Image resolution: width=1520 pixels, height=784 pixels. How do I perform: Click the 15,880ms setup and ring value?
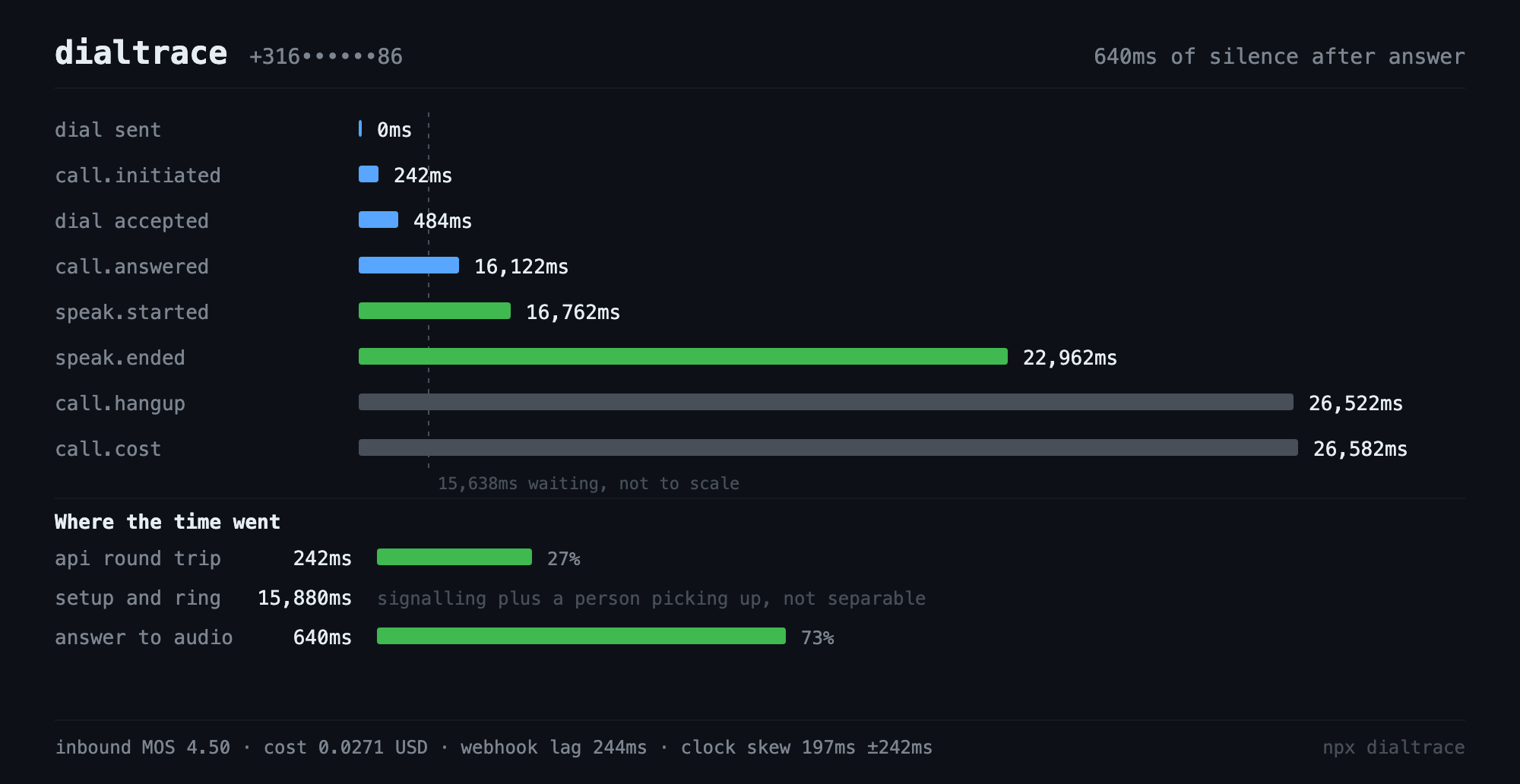coord(305,599)
